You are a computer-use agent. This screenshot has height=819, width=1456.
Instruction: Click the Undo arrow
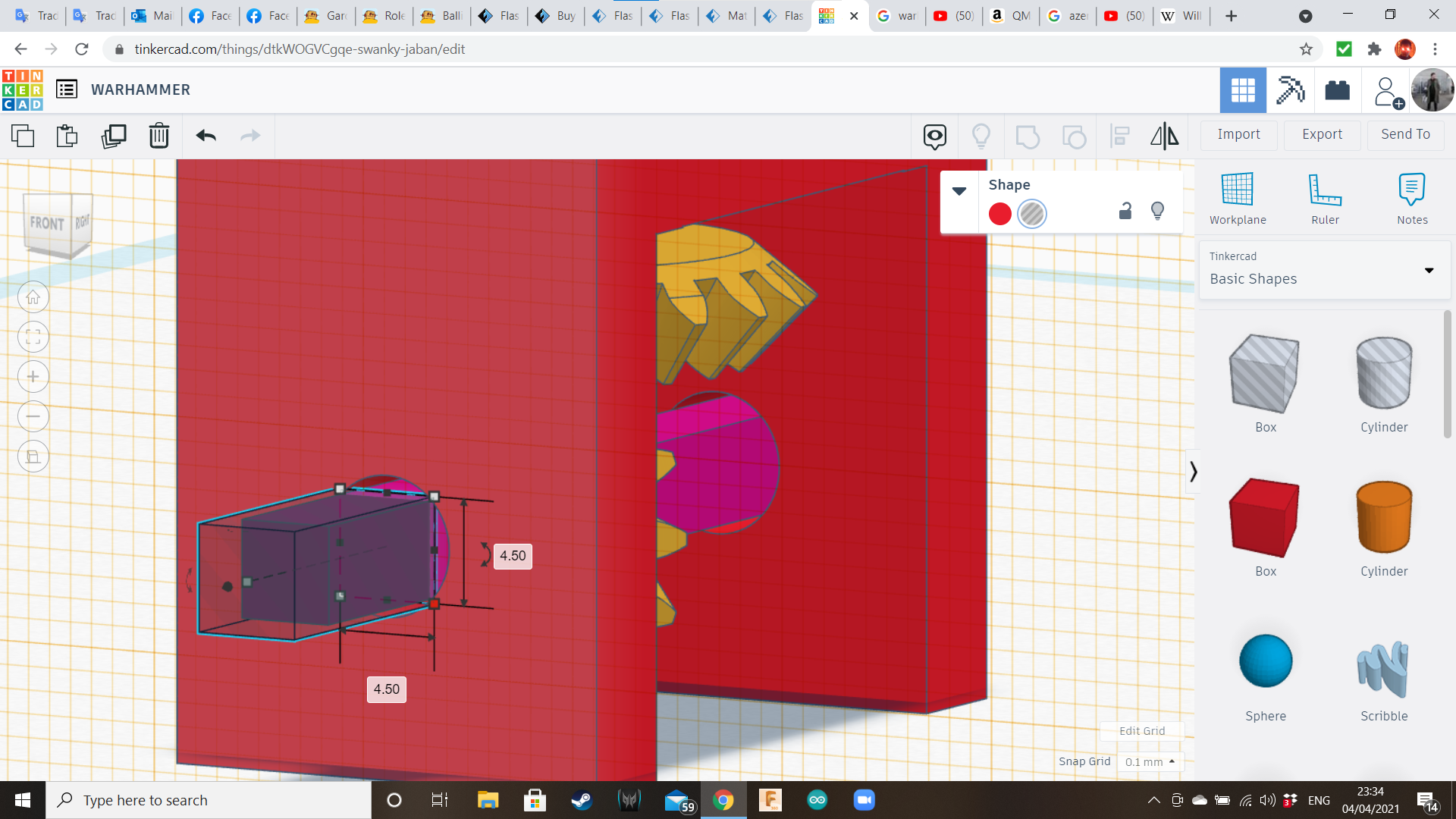(x=206, y=136)
